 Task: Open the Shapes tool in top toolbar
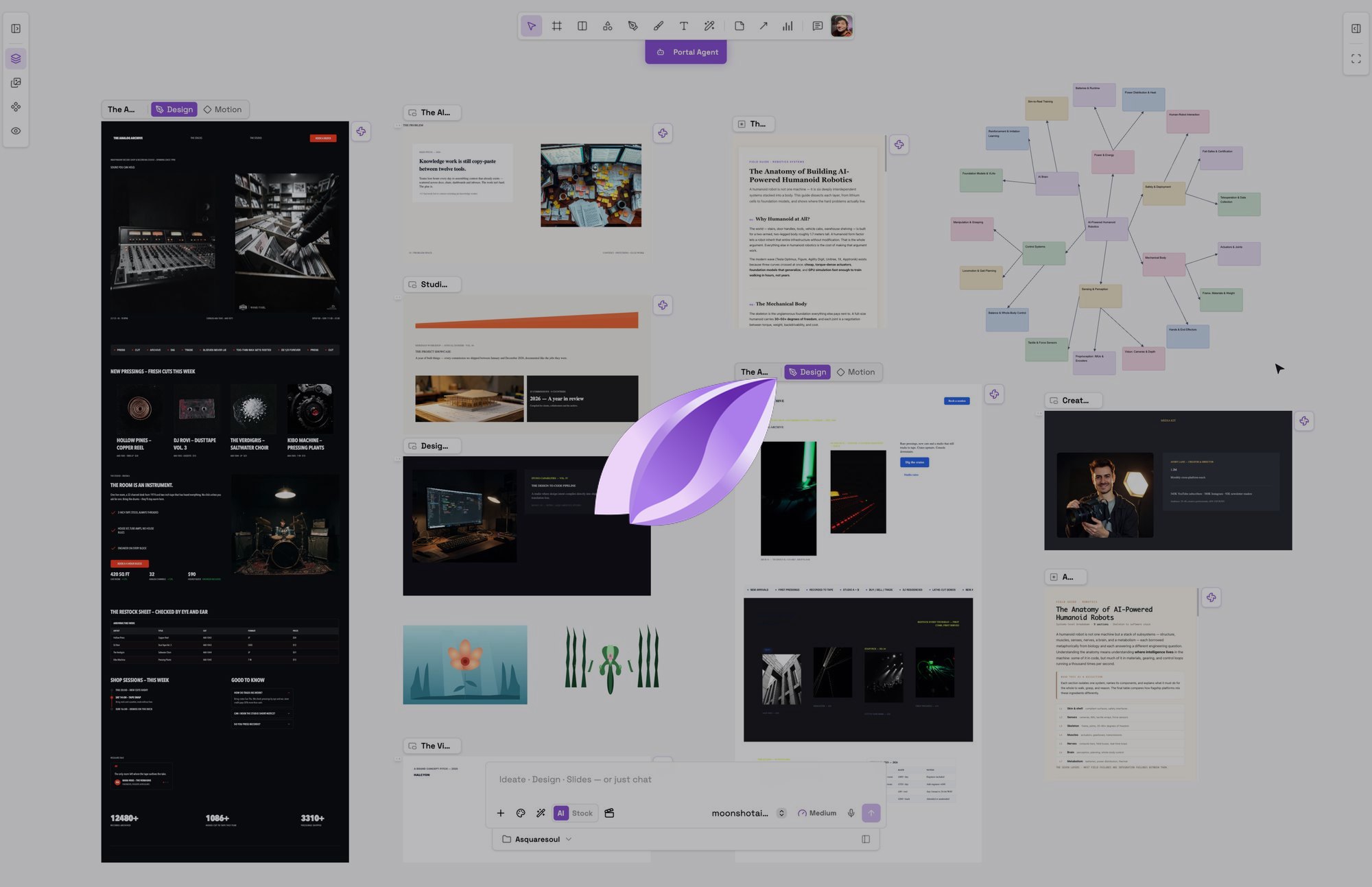click(x=608, y=26)
